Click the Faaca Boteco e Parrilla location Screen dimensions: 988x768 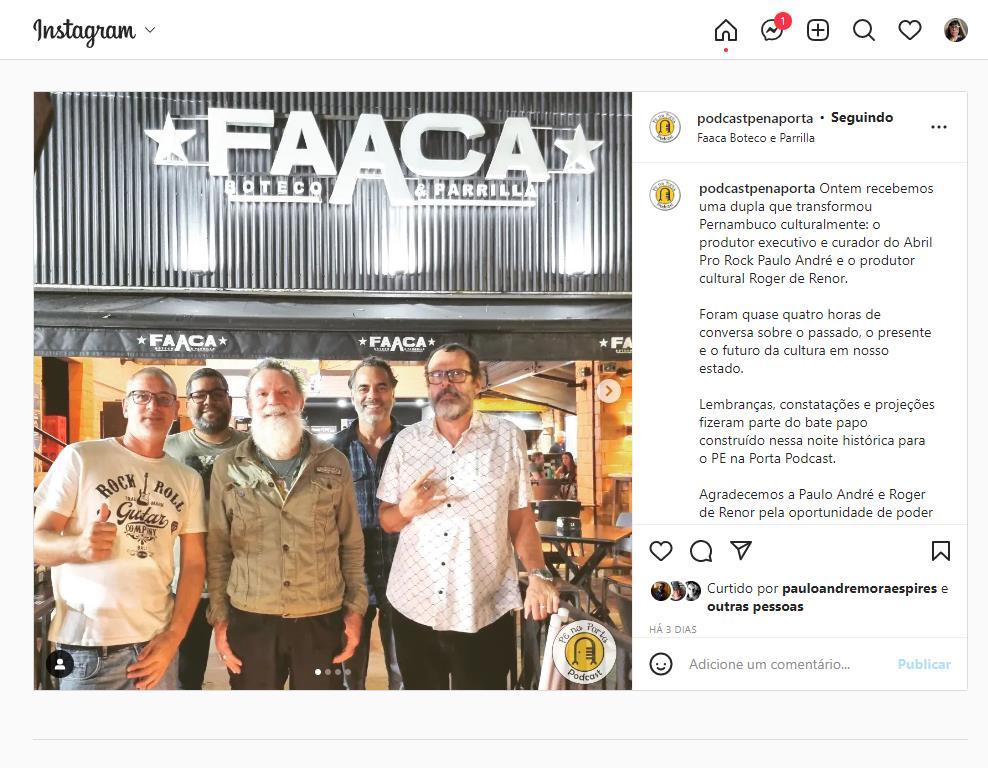[x=755, y=138]
